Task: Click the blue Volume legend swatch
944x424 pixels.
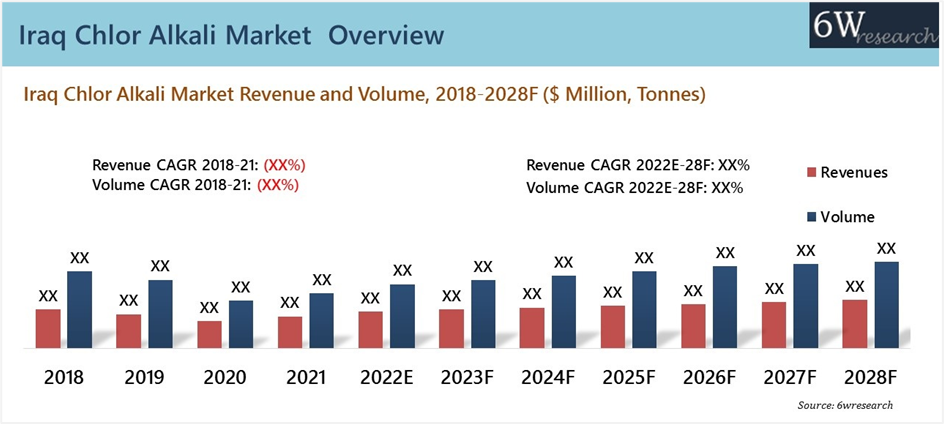Action: pos(811,217)
